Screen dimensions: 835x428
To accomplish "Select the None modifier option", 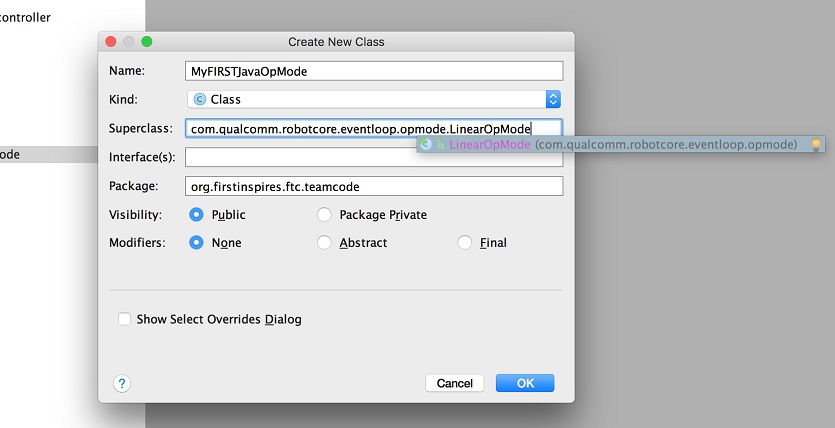I will point(196,242).
